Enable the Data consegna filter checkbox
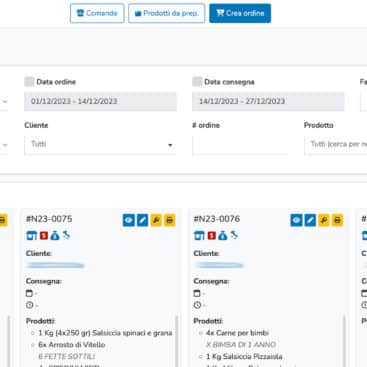The height and width of the screenshot is (367, 367). pyautogui.click(x=197, y=82)
